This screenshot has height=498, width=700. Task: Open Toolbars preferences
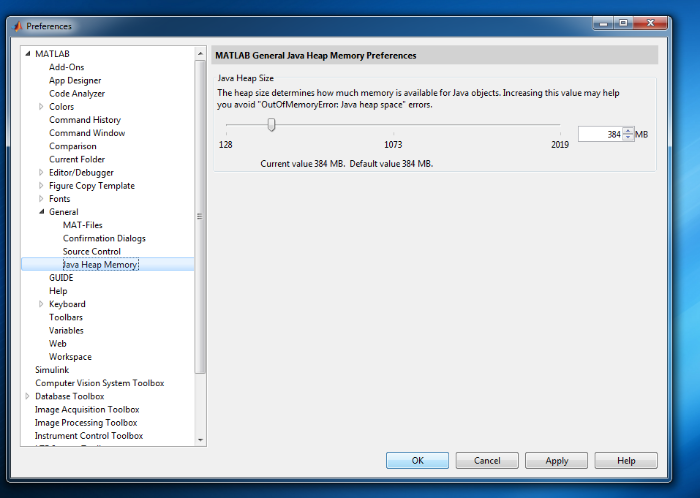click(x=66, y=317)
